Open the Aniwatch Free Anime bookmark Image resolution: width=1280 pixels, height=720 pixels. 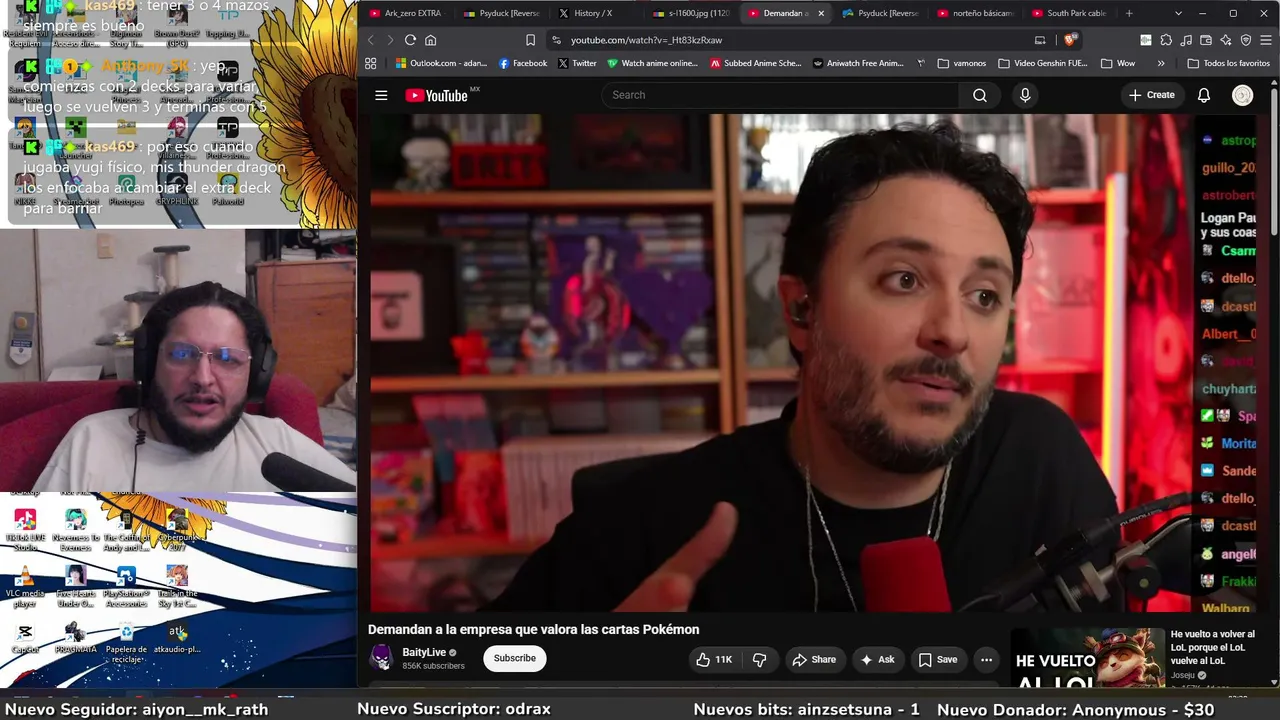click(858, 63)
